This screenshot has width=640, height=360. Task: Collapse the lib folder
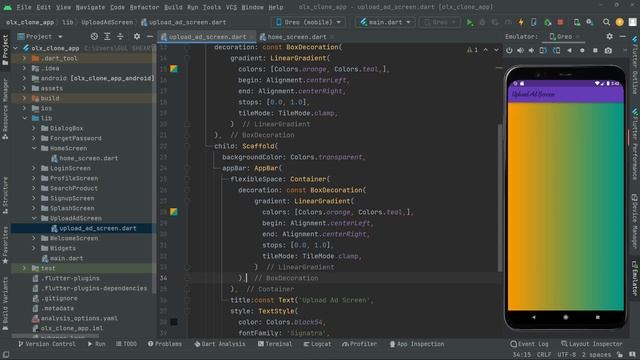click(x=24, y=118)
